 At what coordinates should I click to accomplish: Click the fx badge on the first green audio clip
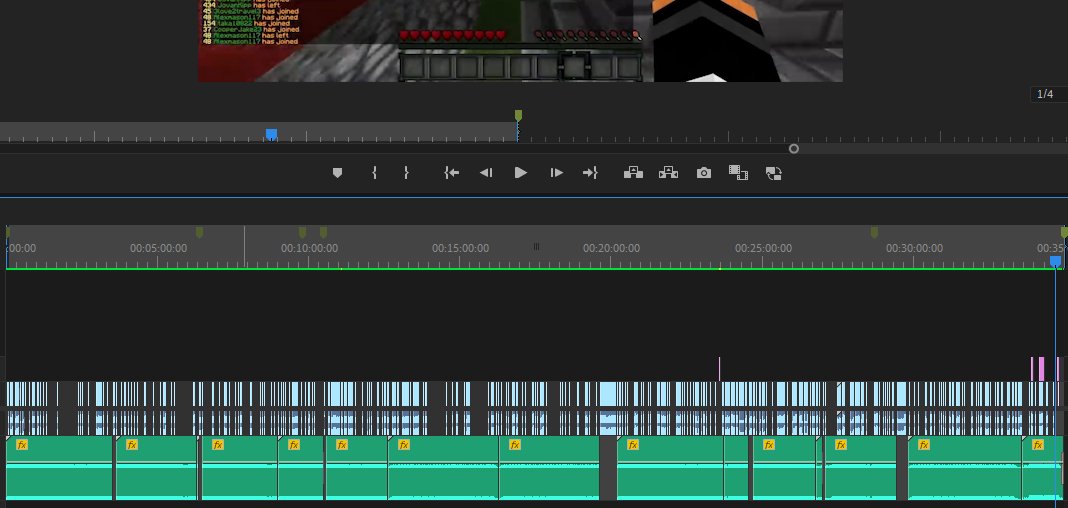pos(22,445)
